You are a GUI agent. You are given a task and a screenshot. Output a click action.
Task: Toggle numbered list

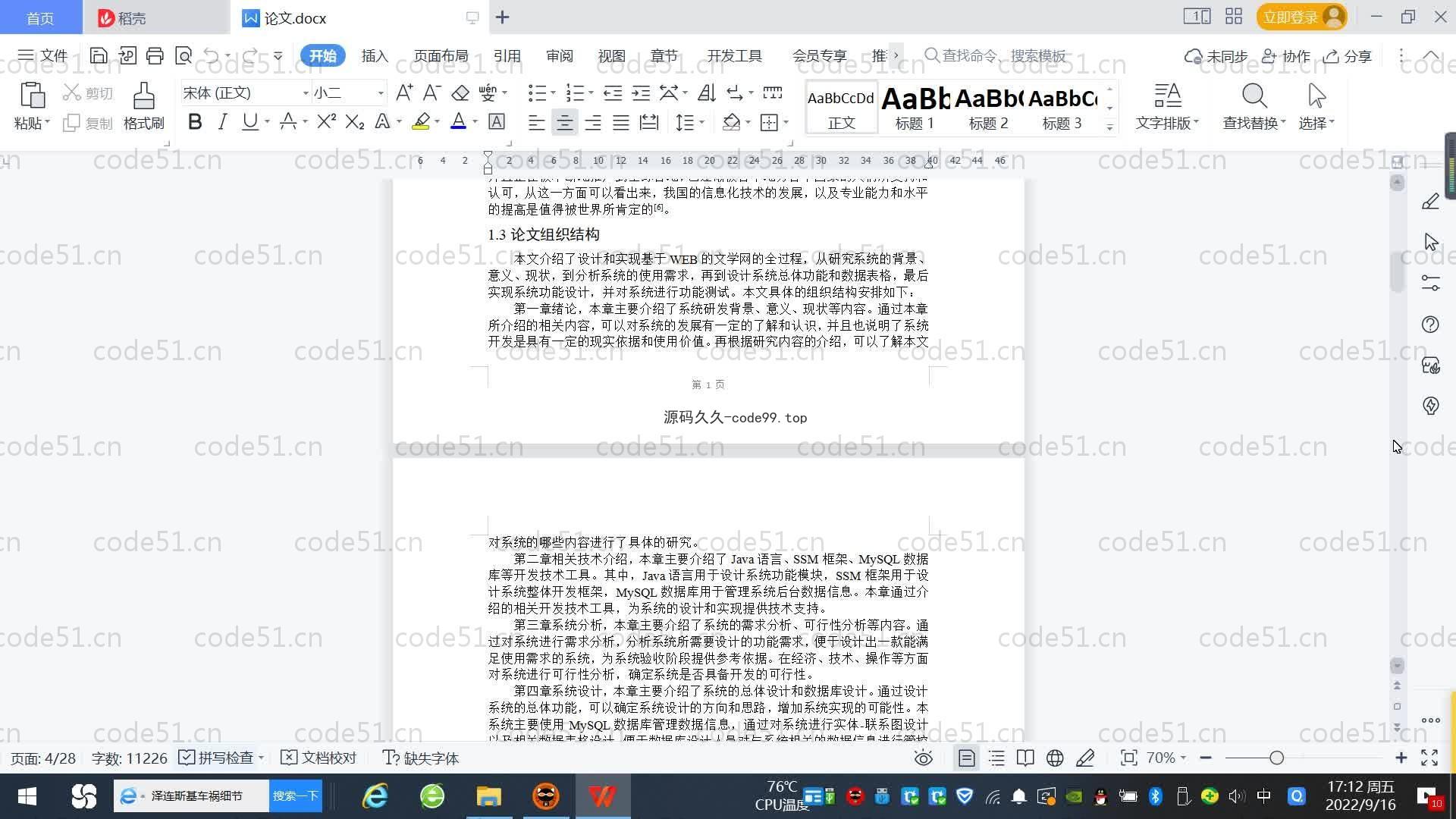pyautogui.click(x=576, y=93)
